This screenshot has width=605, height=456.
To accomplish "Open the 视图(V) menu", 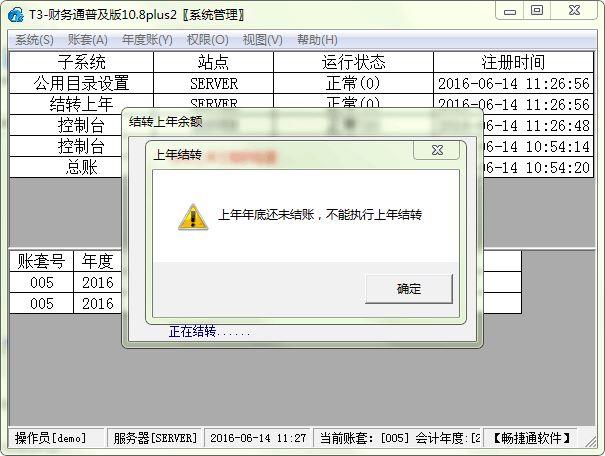I will 262,40.
